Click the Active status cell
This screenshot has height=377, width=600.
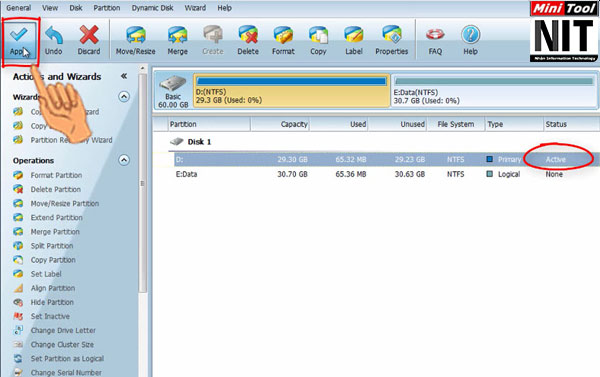556,159
